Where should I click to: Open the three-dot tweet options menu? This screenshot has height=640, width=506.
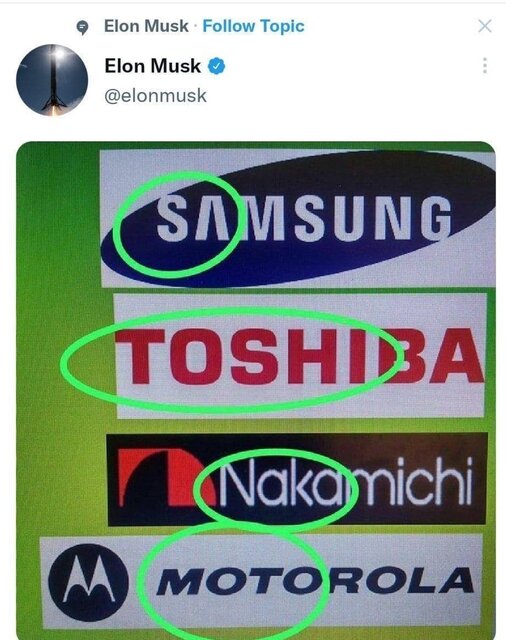tap(485, 66)
